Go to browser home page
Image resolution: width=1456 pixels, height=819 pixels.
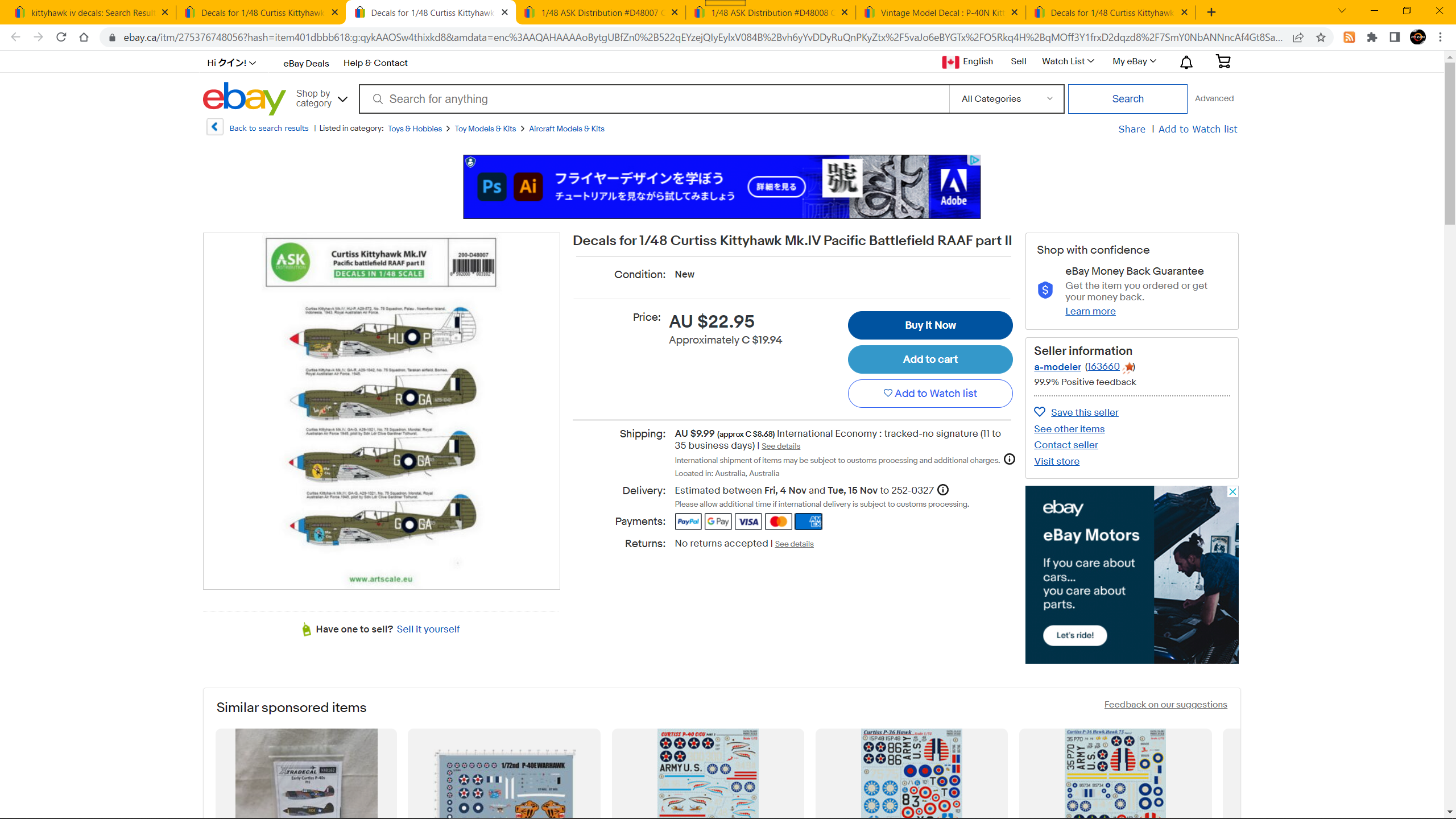[x=84, y=38]
